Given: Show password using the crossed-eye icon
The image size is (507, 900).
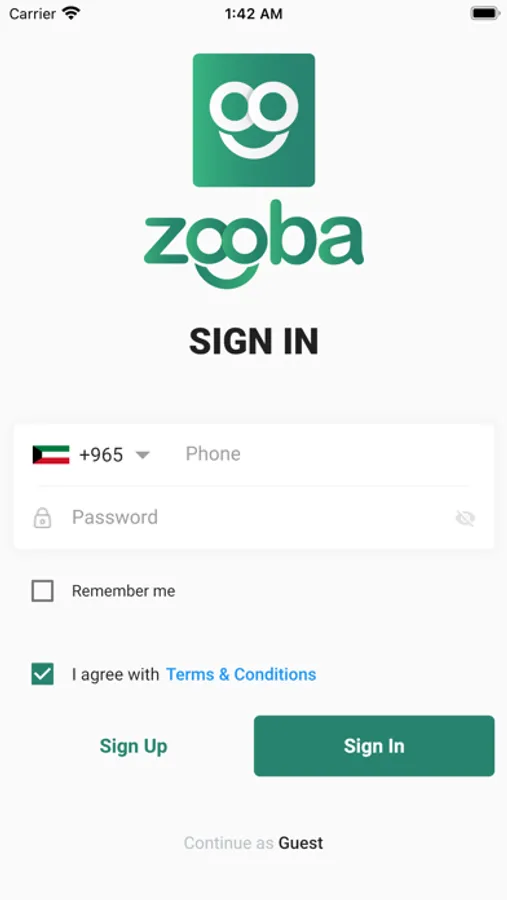Looking at the screenshot, I should (x=465, y=518).
